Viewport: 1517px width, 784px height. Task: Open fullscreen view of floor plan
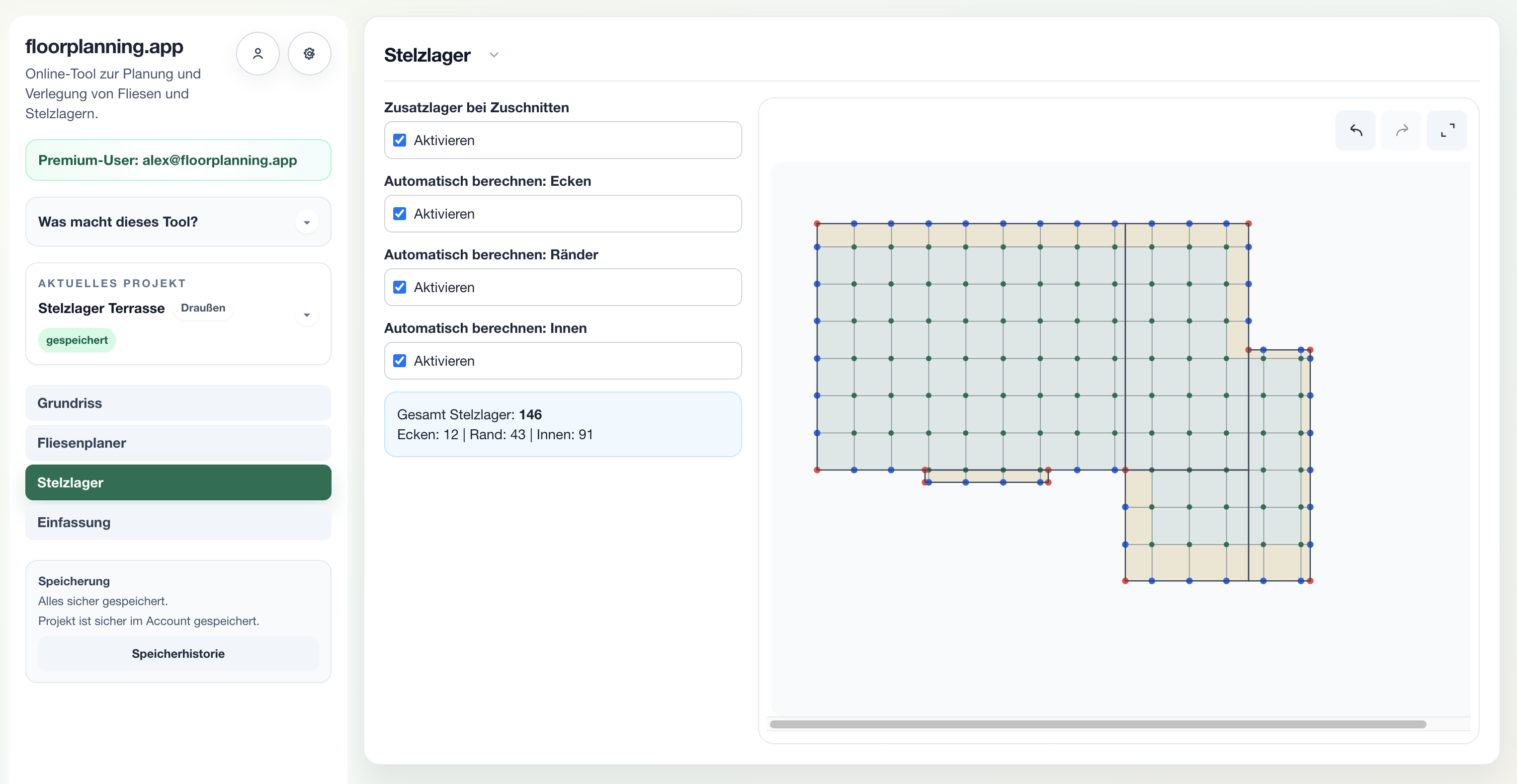(1447, 130)
